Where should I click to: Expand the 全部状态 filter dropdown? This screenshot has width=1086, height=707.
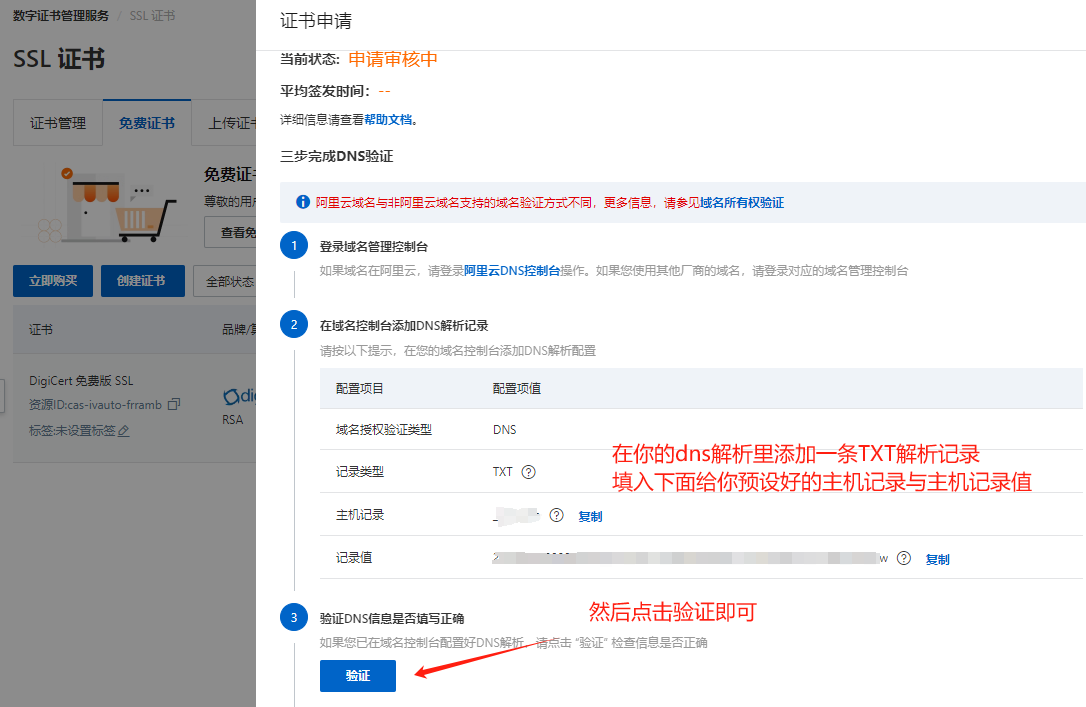226,281
